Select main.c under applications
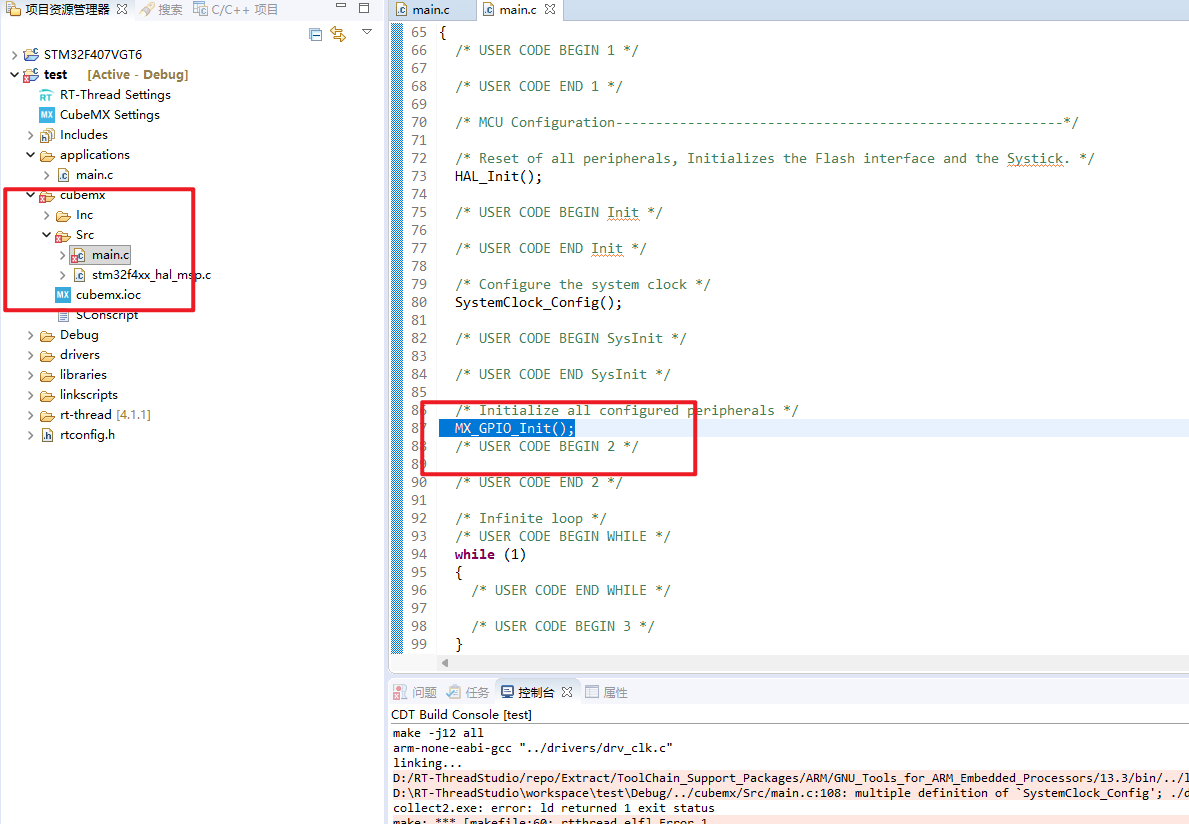 pyautogui.click(x=94, y=174)
